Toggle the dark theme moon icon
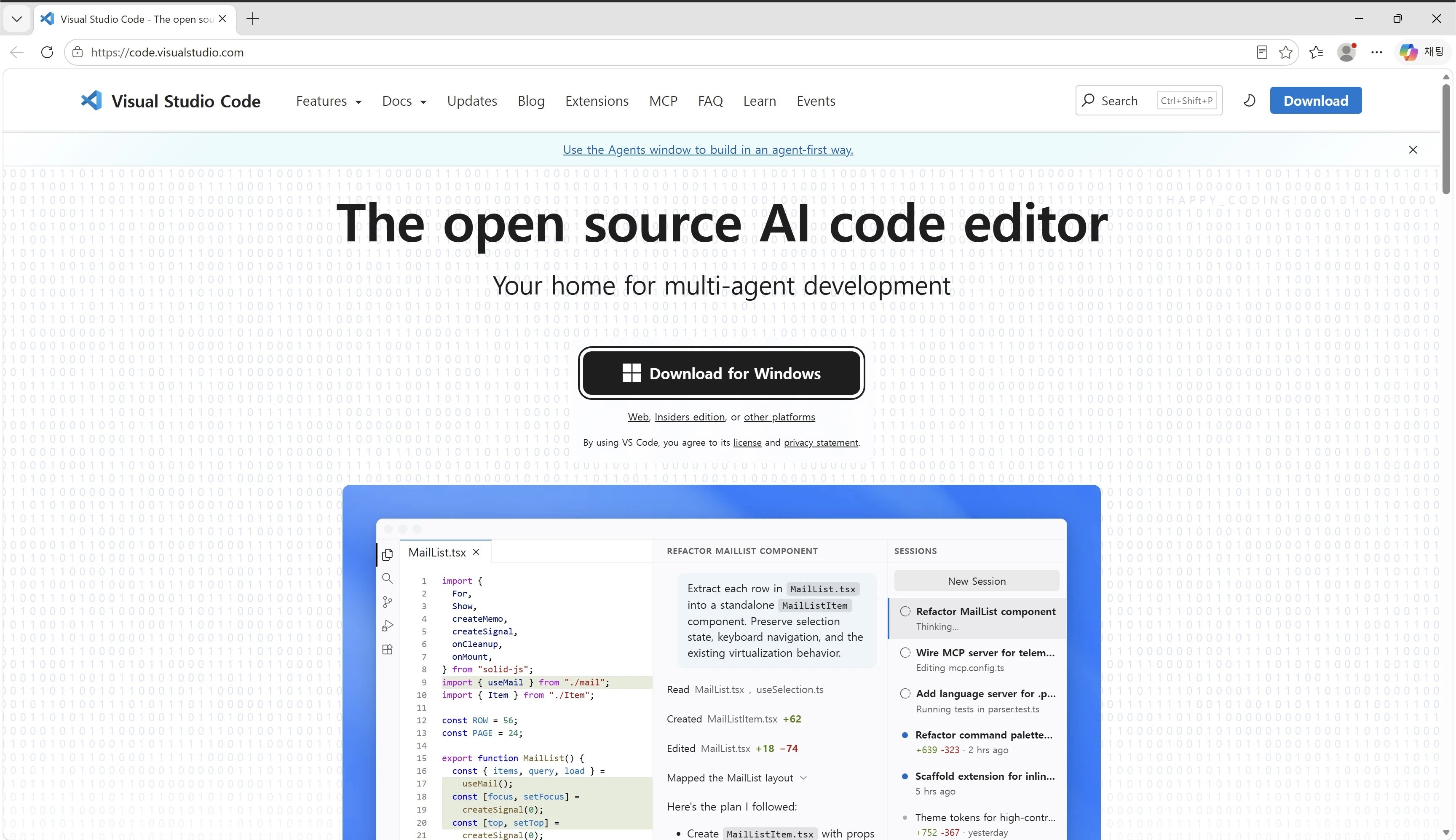1456x840 pixels. pyautogui.click(x=1249, y=100)
